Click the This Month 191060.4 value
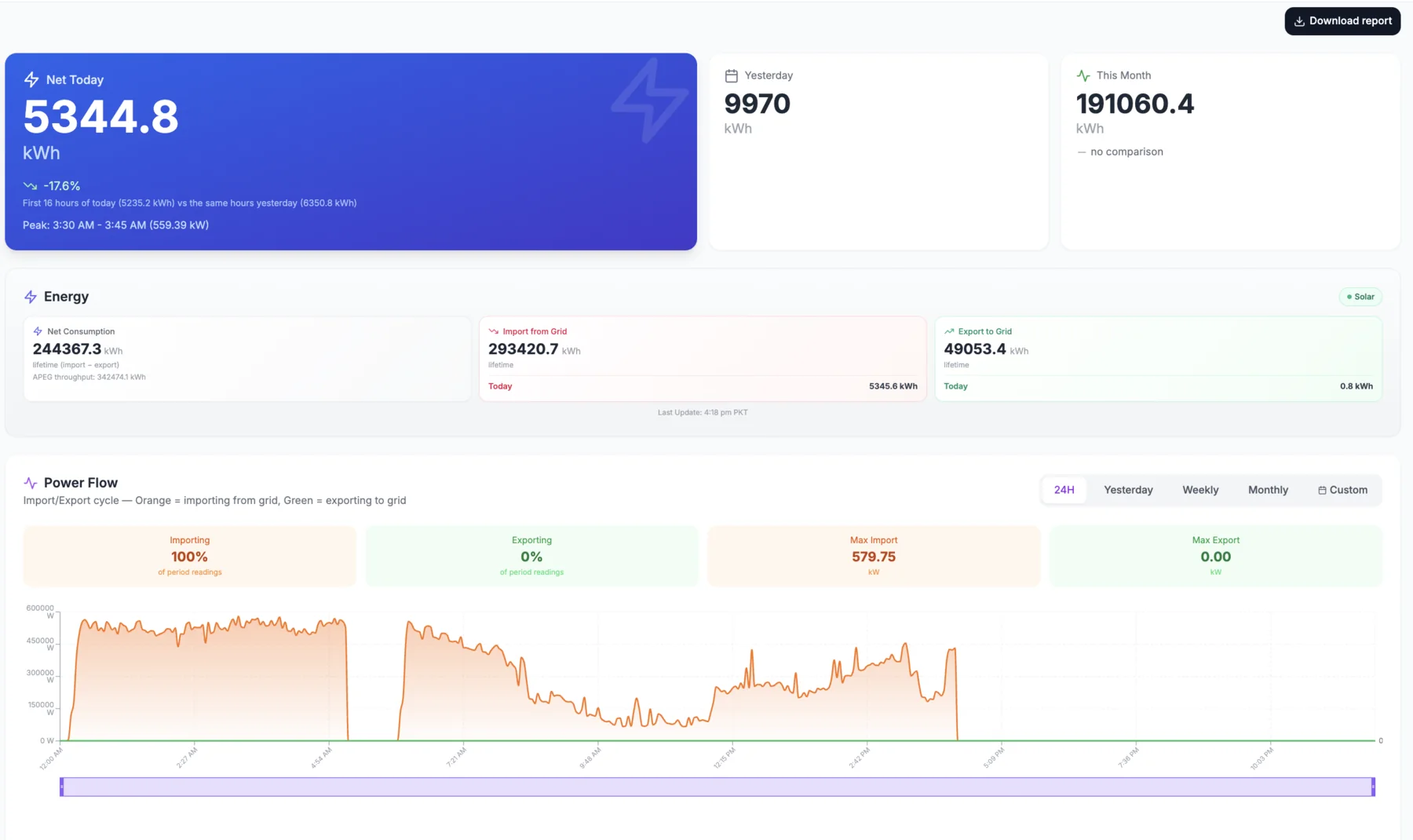The width and height of the screenshot is (1413, 840). [x=1134, y=104]
